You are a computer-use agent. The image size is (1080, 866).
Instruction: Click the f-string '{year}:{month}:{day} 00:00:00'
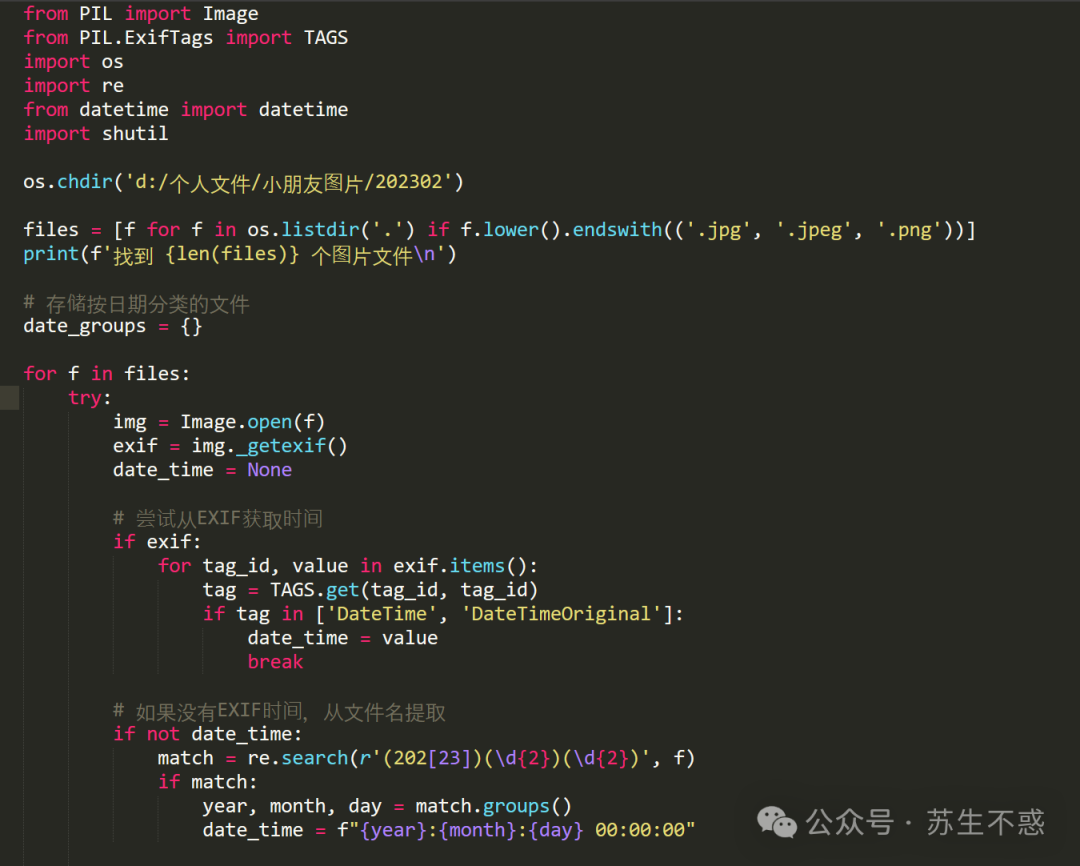pyautogui.click(x=521, y=830)
